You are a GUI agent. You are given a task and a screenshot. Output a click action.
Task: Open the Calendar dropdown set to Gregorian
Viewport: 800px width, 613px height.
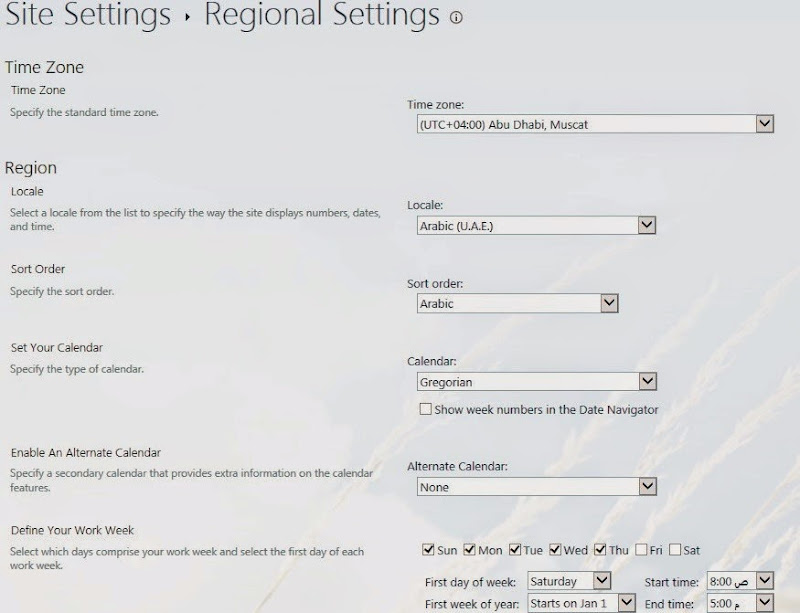click(536, 382)
